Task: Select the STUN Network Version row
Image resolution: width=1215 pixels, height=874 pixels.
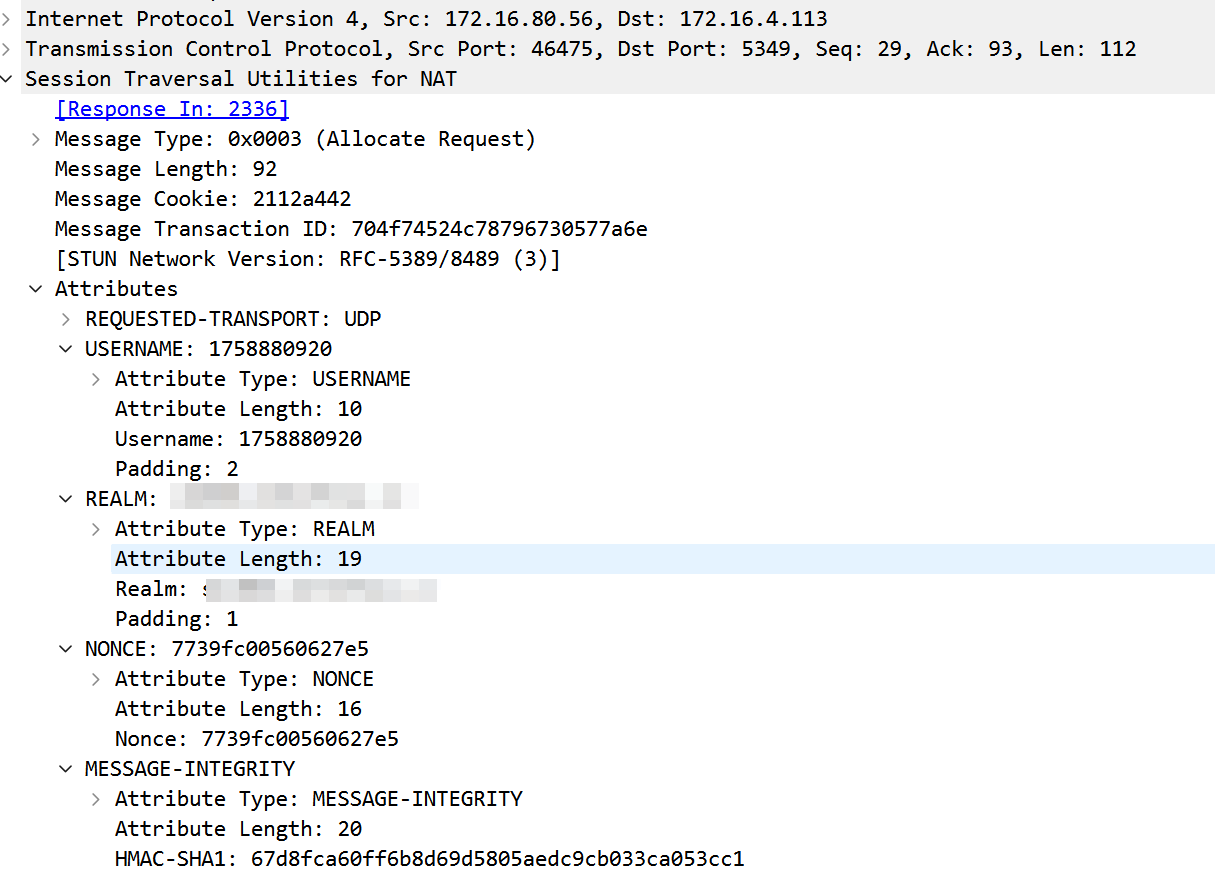Action: click(x=307, y=259)
